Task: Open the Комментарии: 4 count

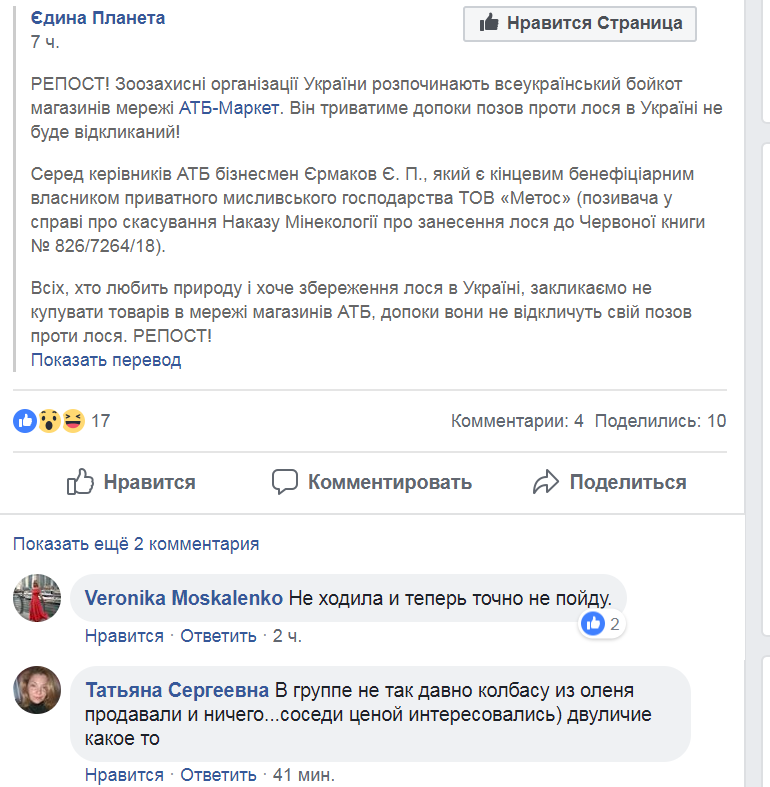Action: tap(517, 421)
